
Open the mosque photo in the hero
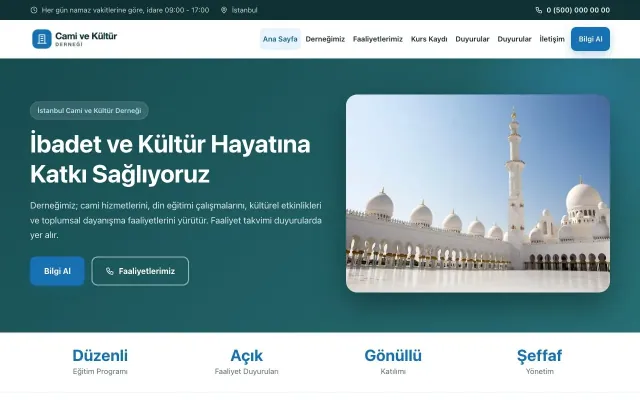tap(478, 193)
